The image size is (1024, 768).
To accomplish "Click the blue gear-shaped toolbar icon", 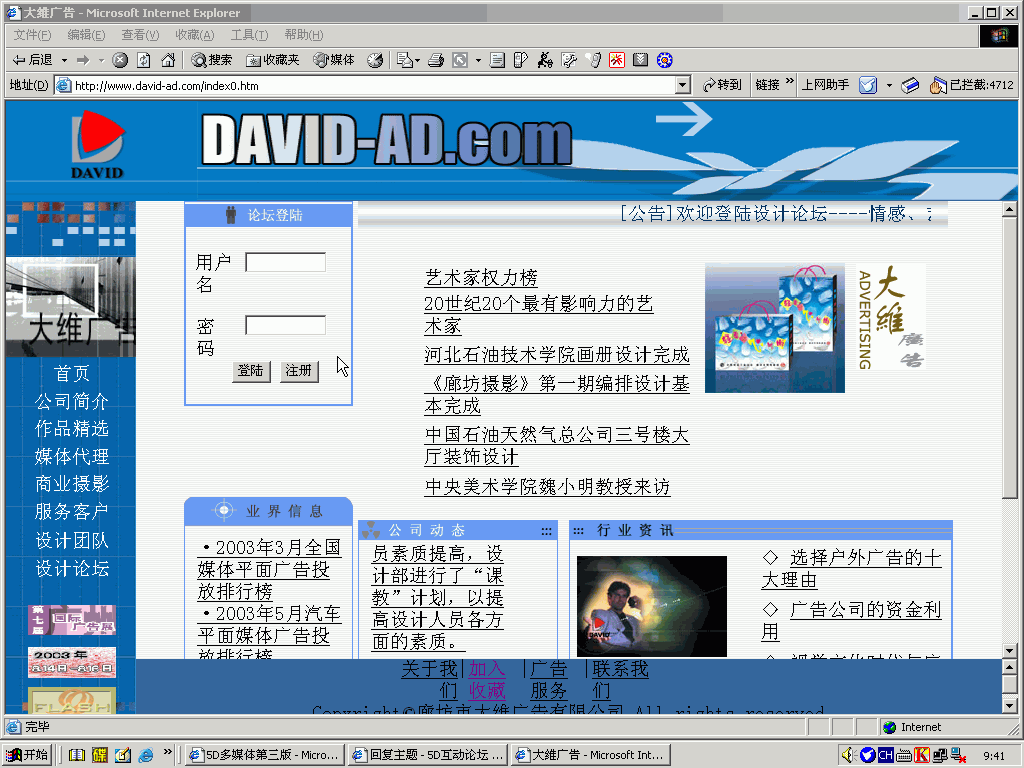I will point(664,60).
